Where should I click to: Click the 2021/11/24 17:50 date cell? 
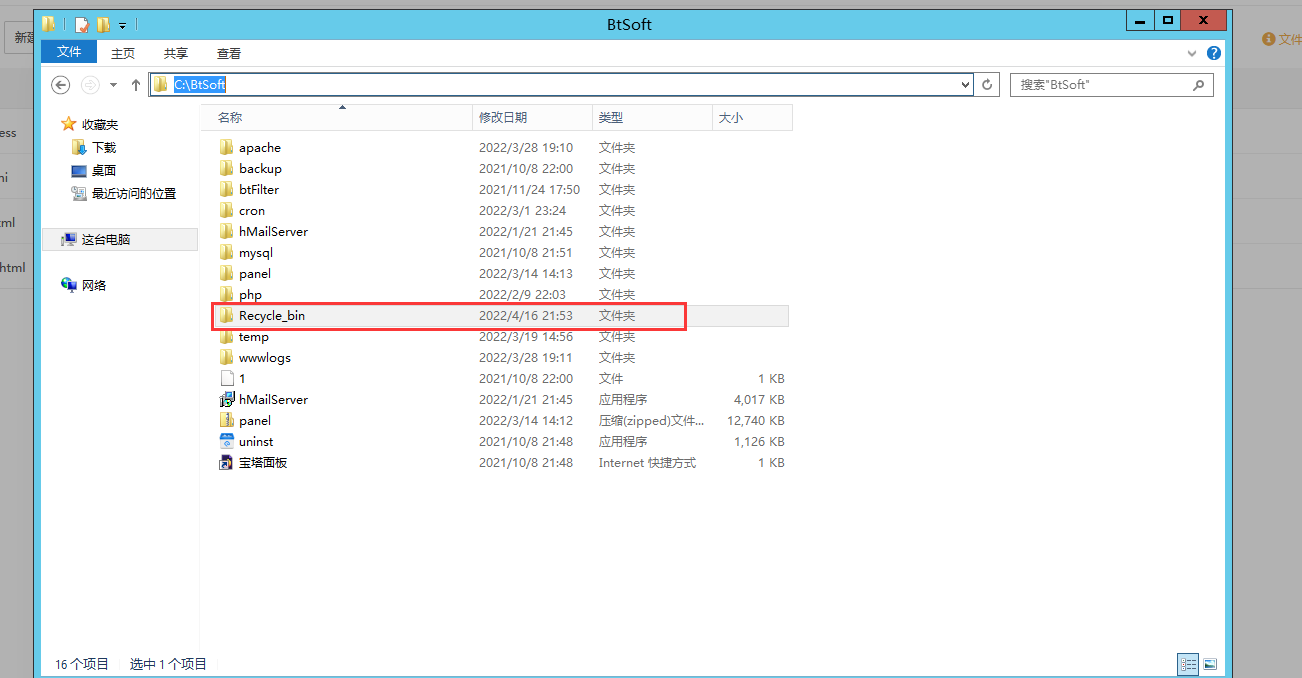529,189
